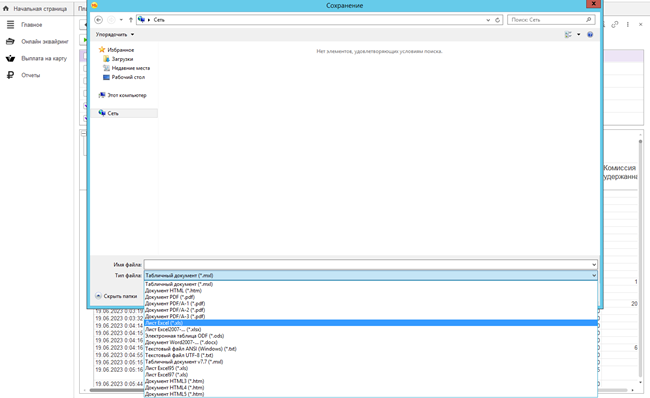
Task: Click the 1C logo icon in dialog title
Action: tap(94, 5)
